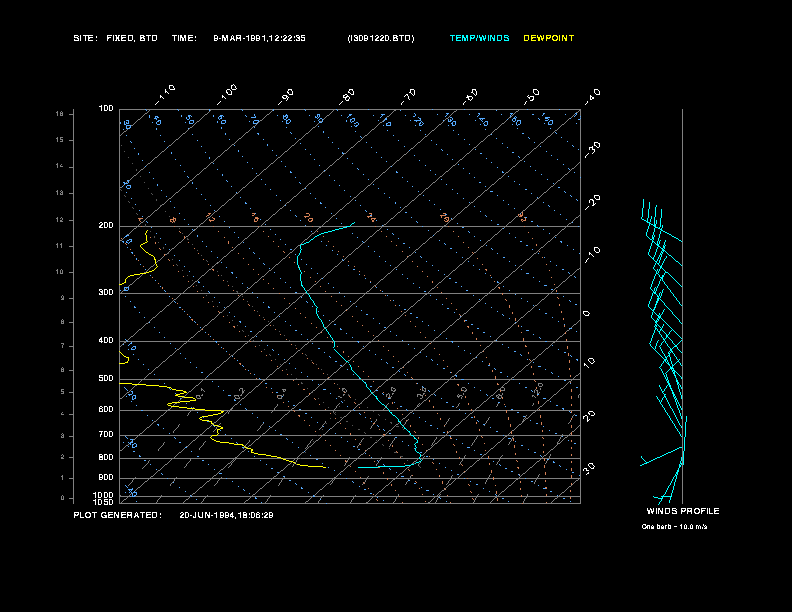792x612 pixels.
Task: Click the 800 pressure level label
Action: click(x=106, y=457)
